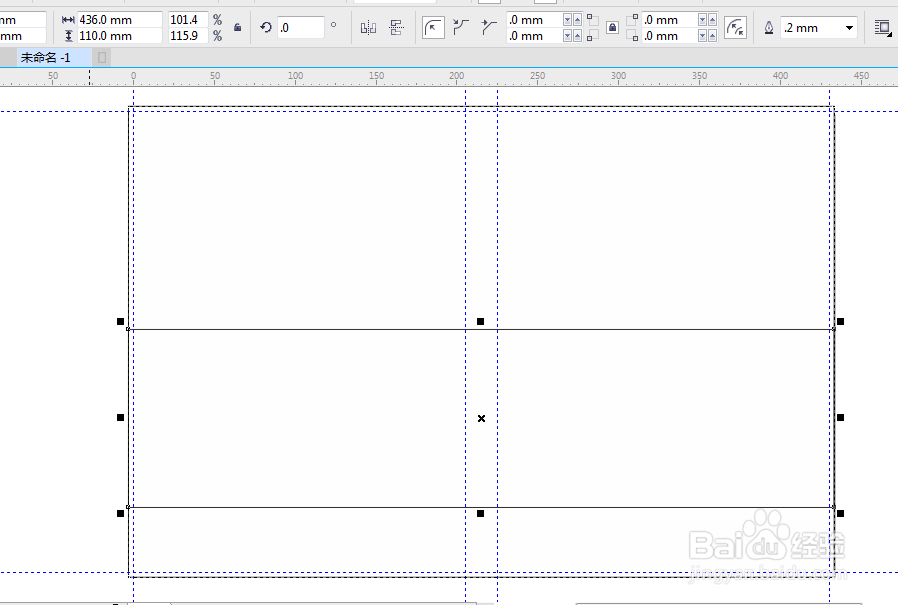This screenshot has width=898, height=605.
Task: Click the rotation angle icon
Action: coord(266,27)
